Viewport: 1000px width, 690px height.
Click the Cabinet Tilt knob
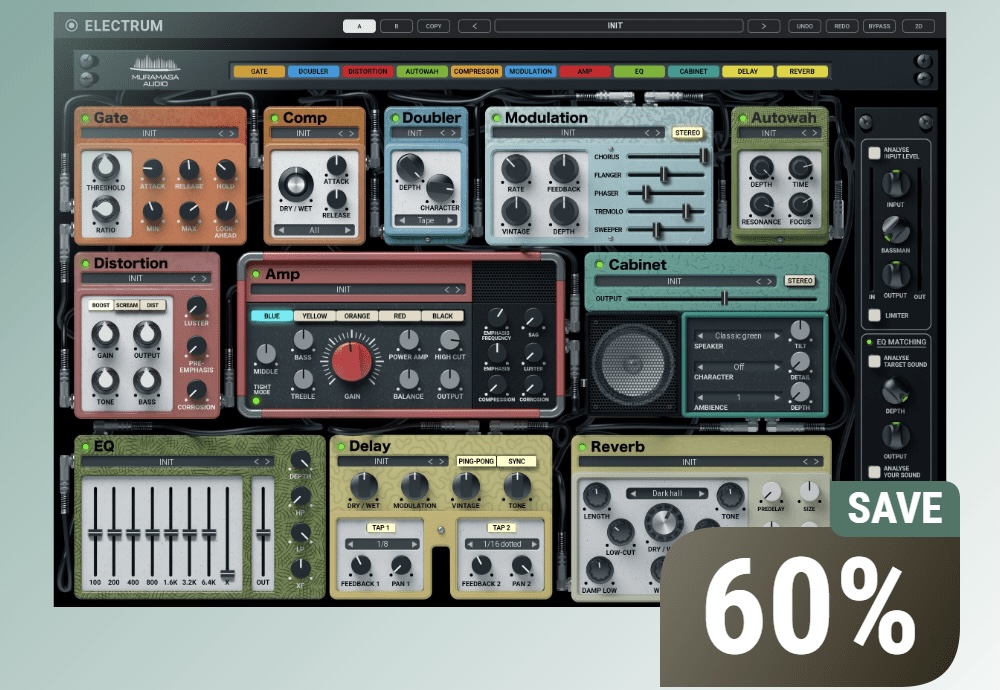(x=800, y=330)
